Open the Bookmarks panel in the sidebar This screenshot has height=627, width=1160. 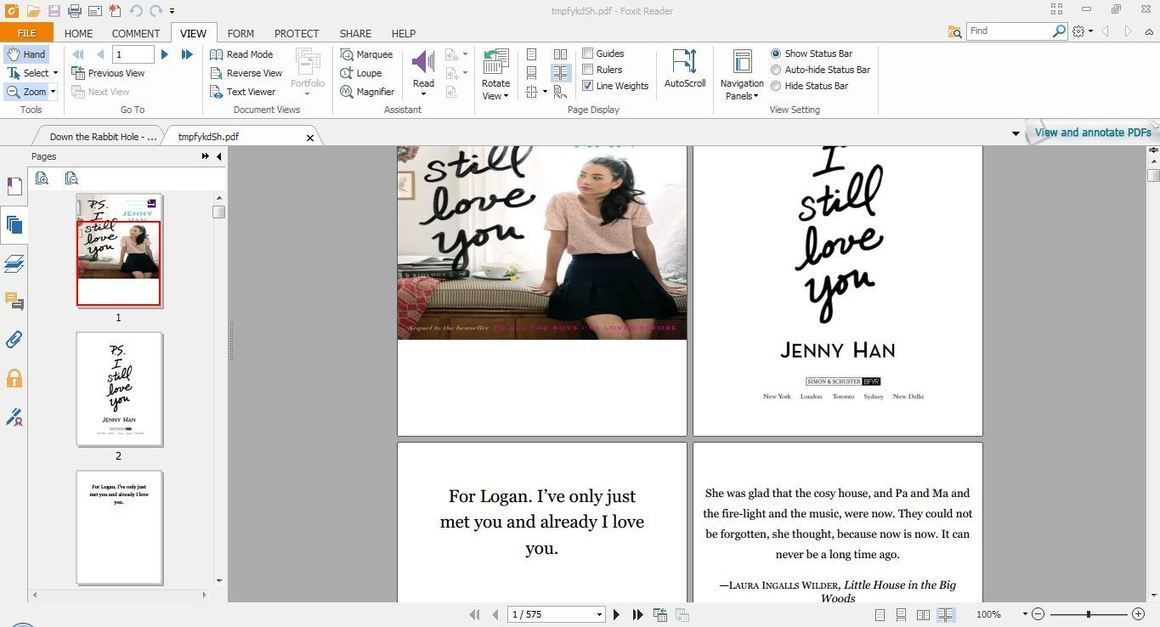click(14, 185)
